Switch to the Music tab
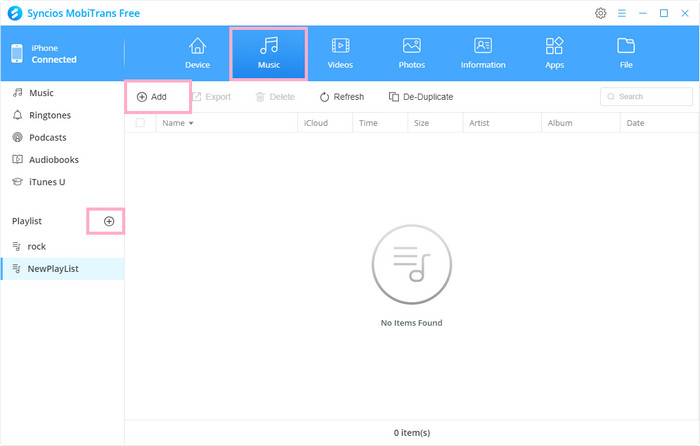The width and height of the screenshot is (700, 446). coord(269,54)
